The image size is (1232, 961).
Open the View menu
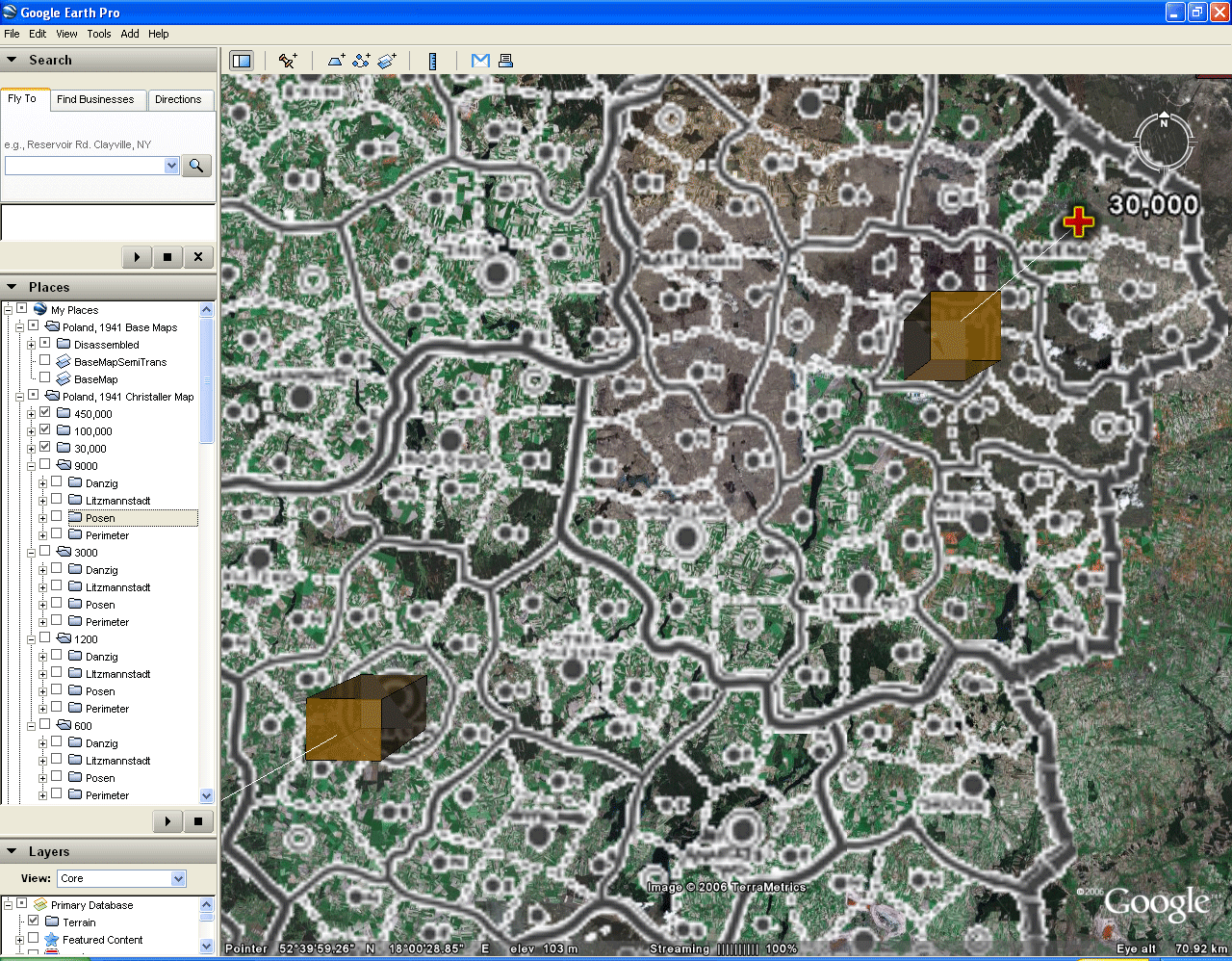(66, 34)
